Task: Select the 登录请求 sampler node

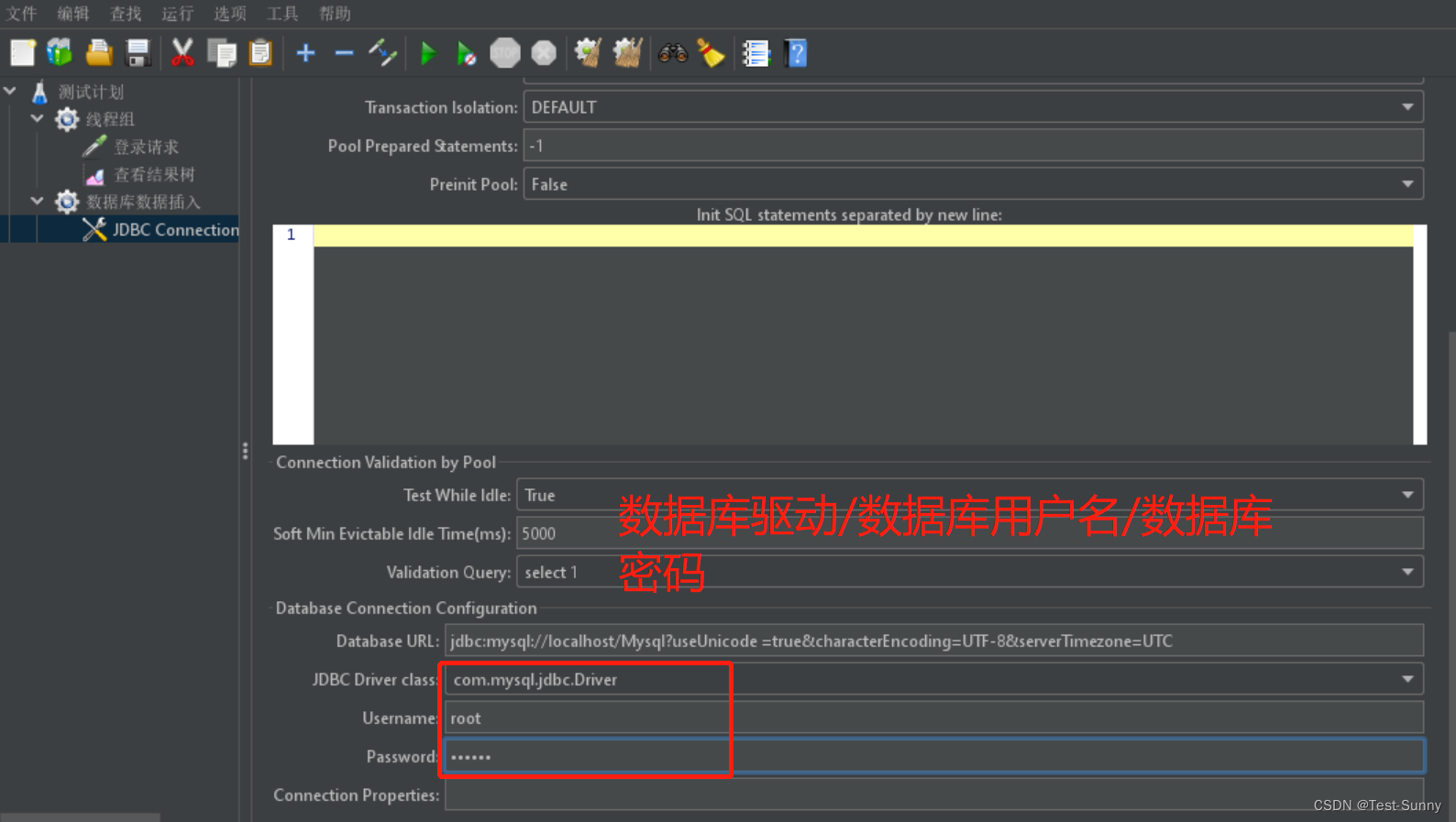Action: (147, 147)
